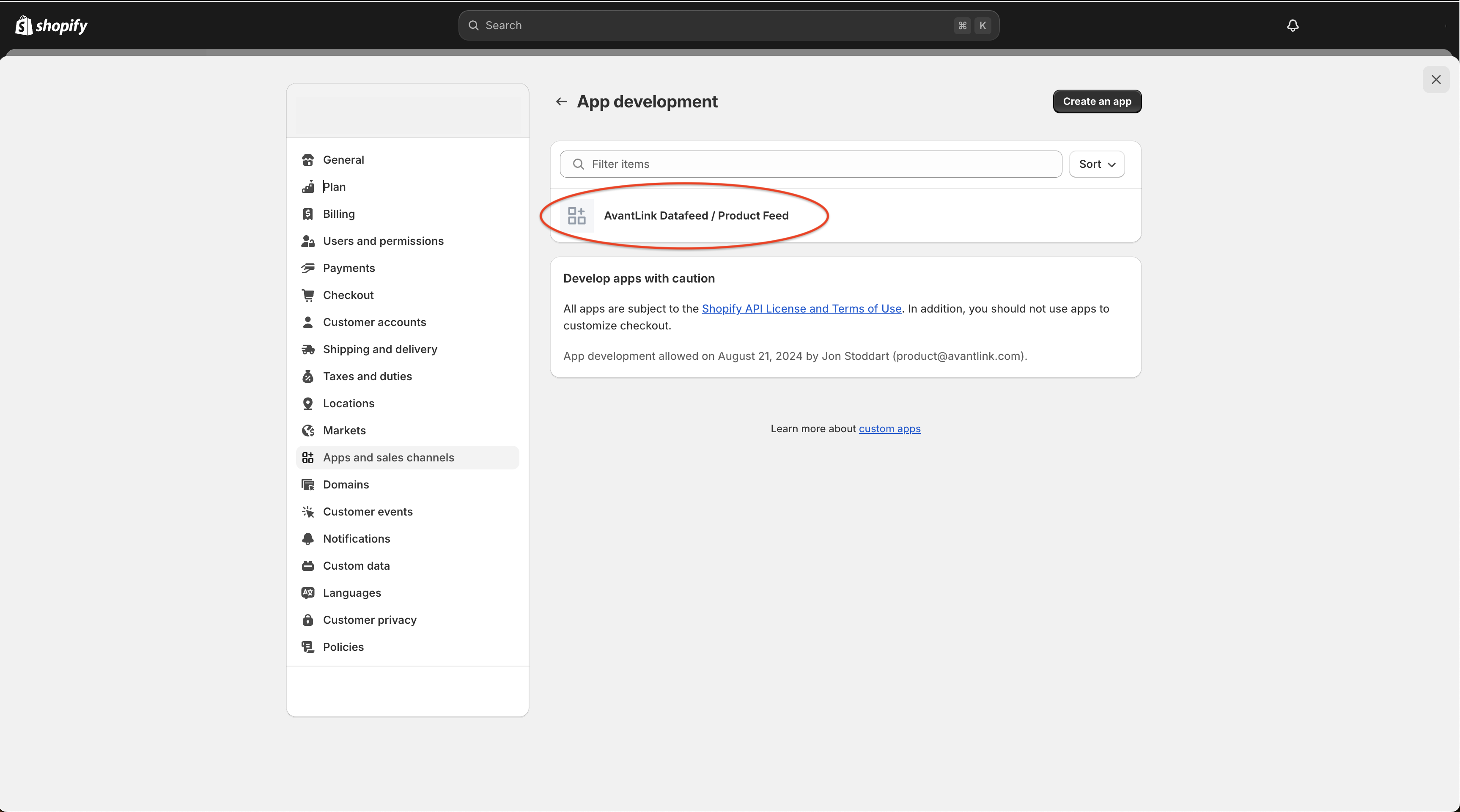Open the Sort dropdown
Viewport: 1460px width, 812px height.
[x=1097, y=165]
